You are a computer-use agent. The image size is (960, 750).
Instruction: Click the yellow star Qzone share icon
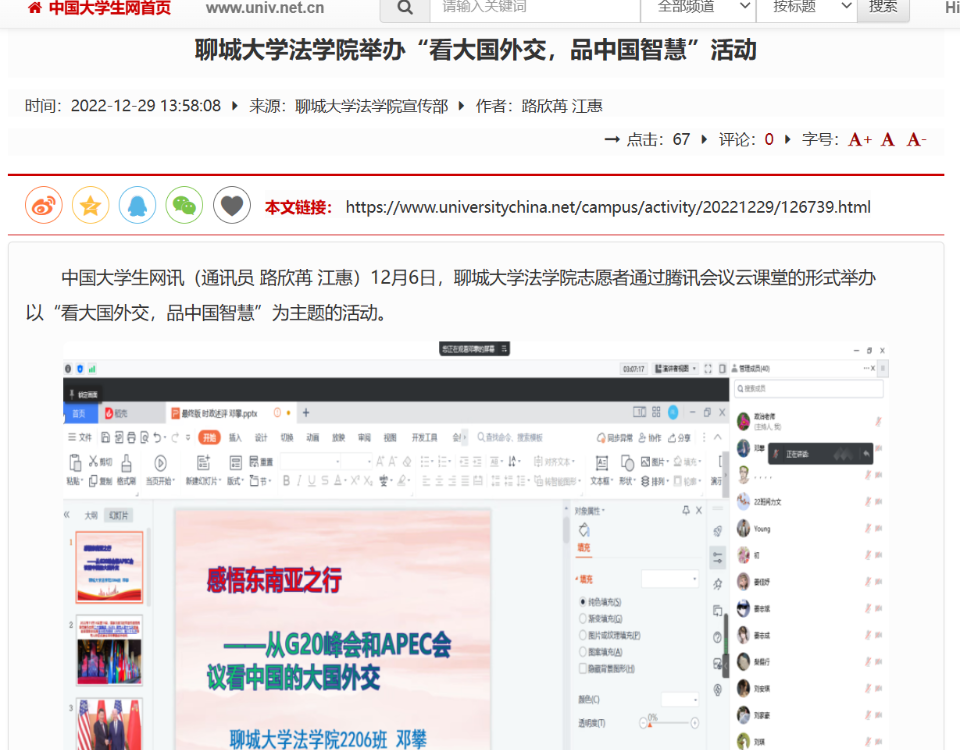[91, 206]
